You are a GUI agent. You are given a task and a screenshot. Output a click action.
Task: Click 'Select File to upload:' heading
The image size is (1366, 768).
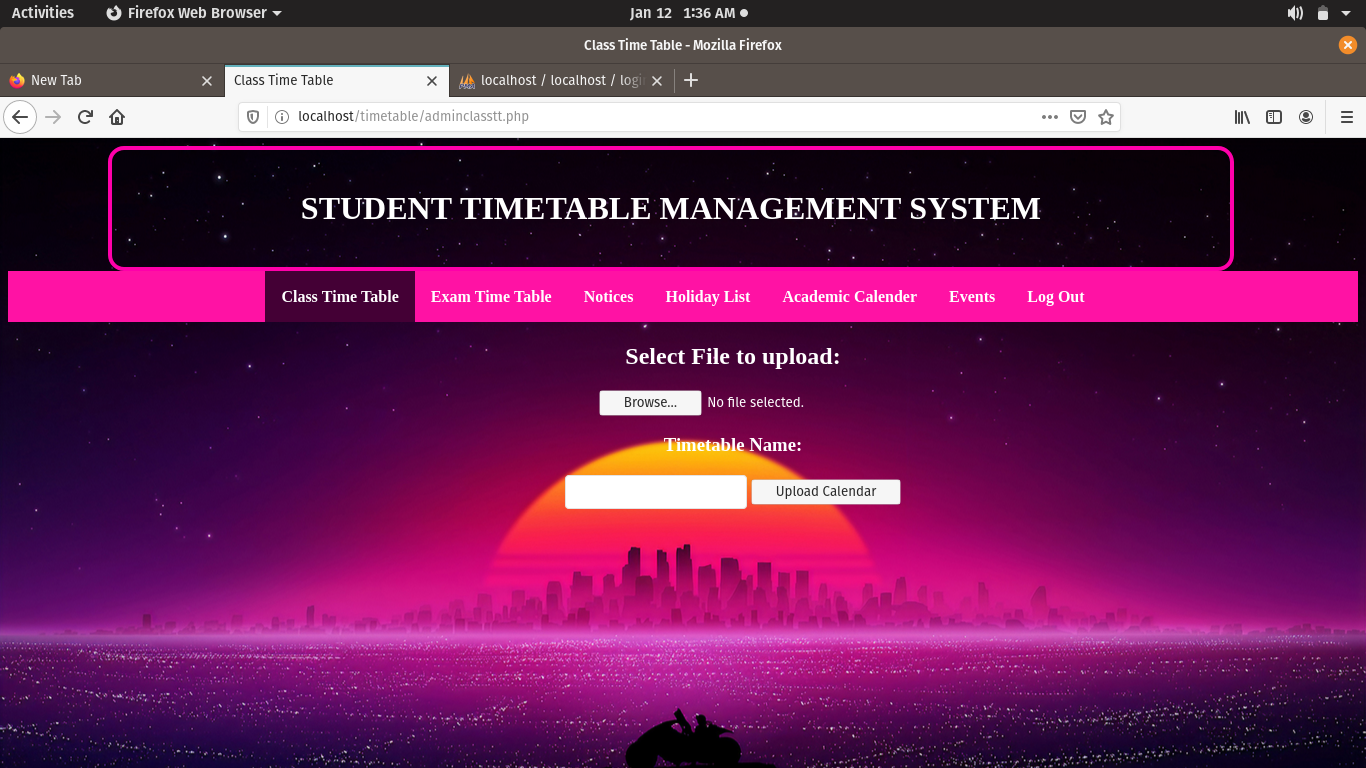tap(733, 357)
